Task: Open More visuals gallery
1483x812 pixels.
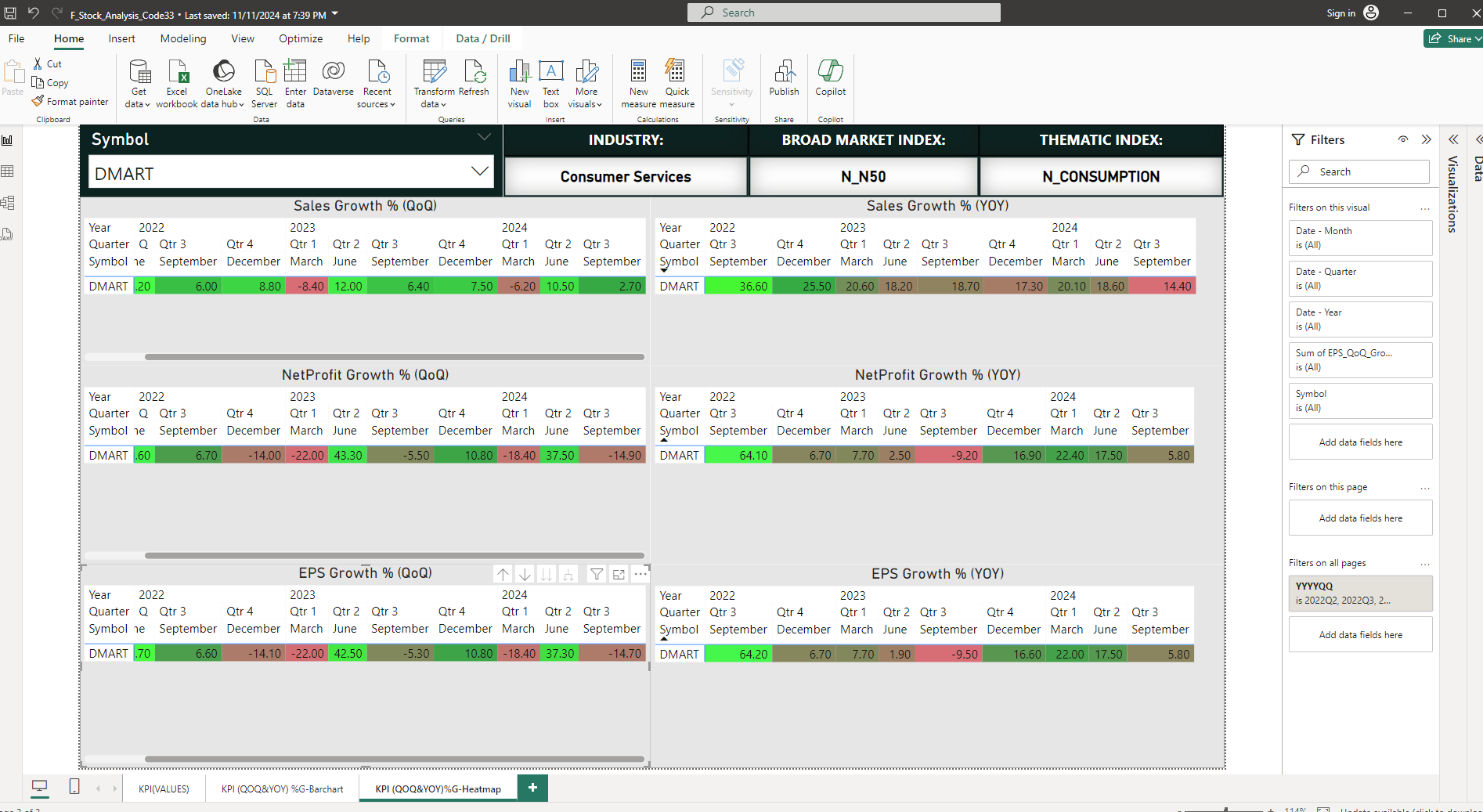Action: coord(586,84)
